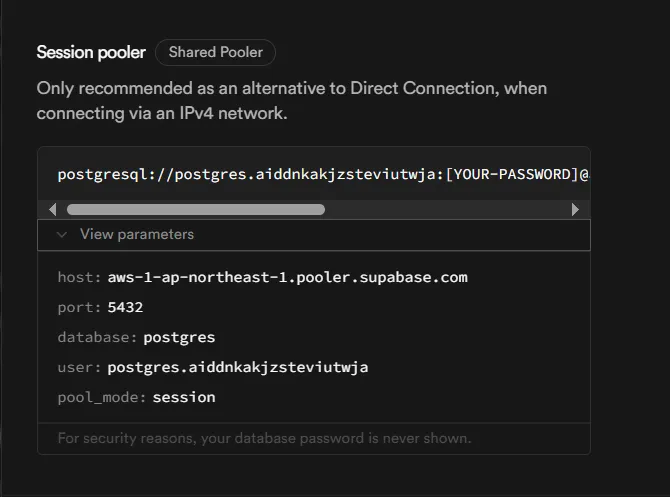Click the host: parameter label
This screenshot has height=497, width=670.
(79, 277)
